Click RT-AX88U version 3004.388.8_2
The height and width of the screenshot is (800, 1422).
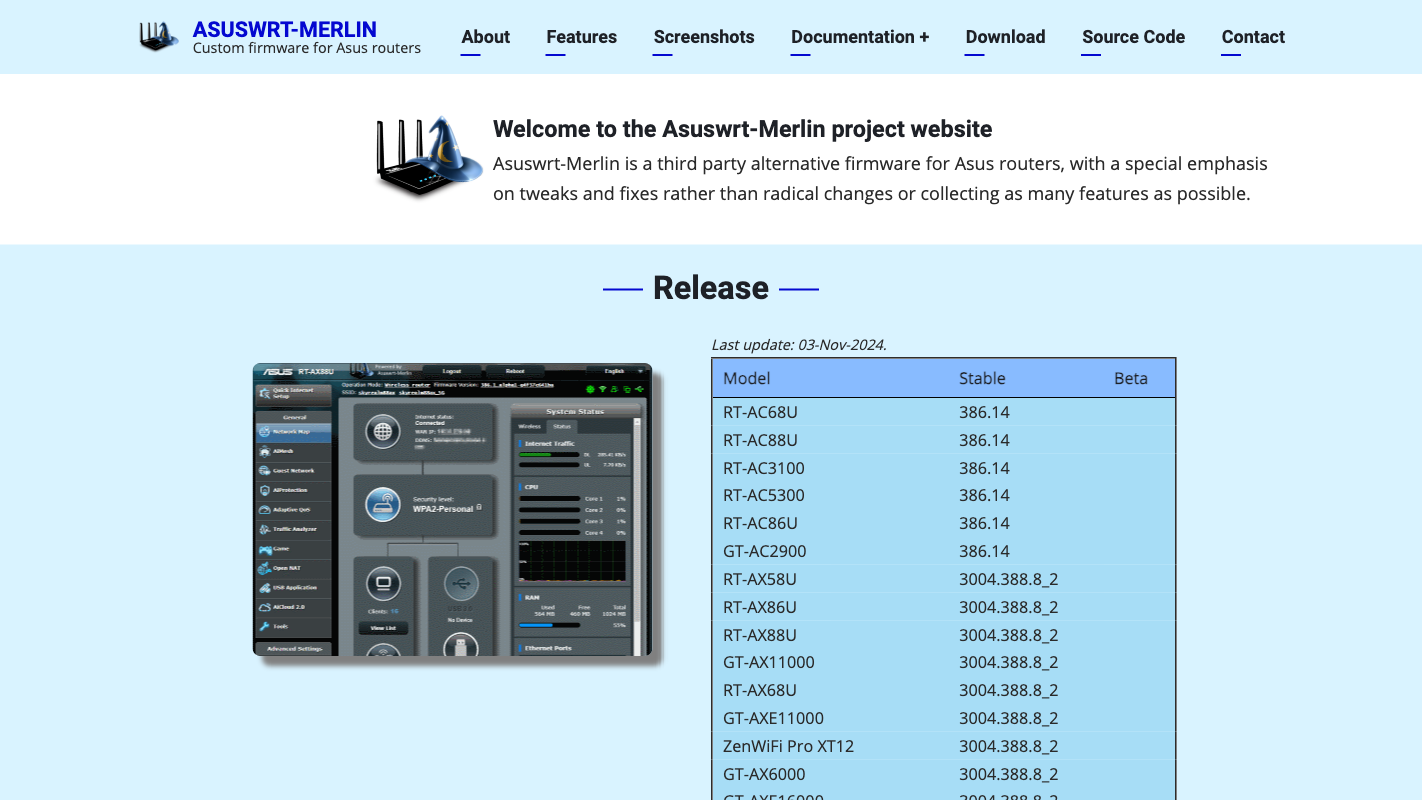(1008, 635)
